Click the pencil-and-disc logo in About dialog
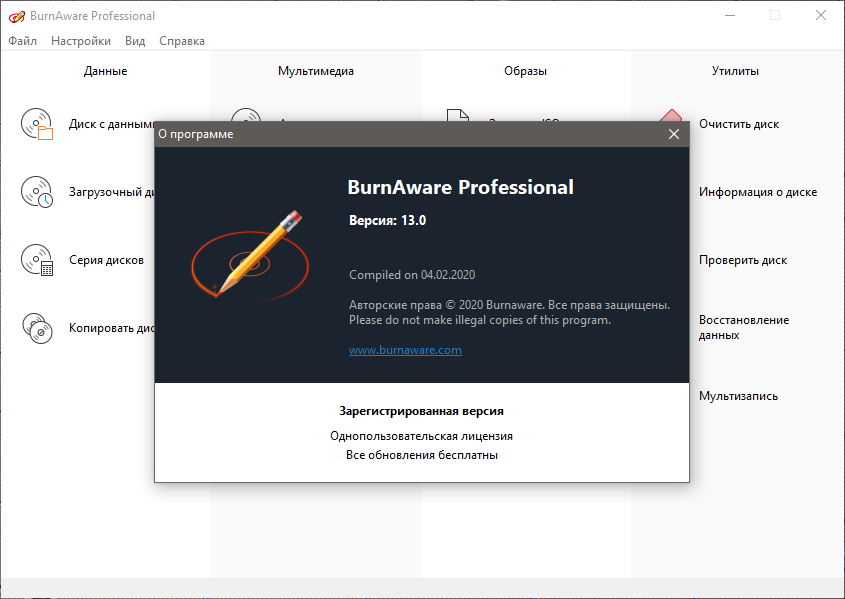Viewport: 845px width, 599px height. 246,253
